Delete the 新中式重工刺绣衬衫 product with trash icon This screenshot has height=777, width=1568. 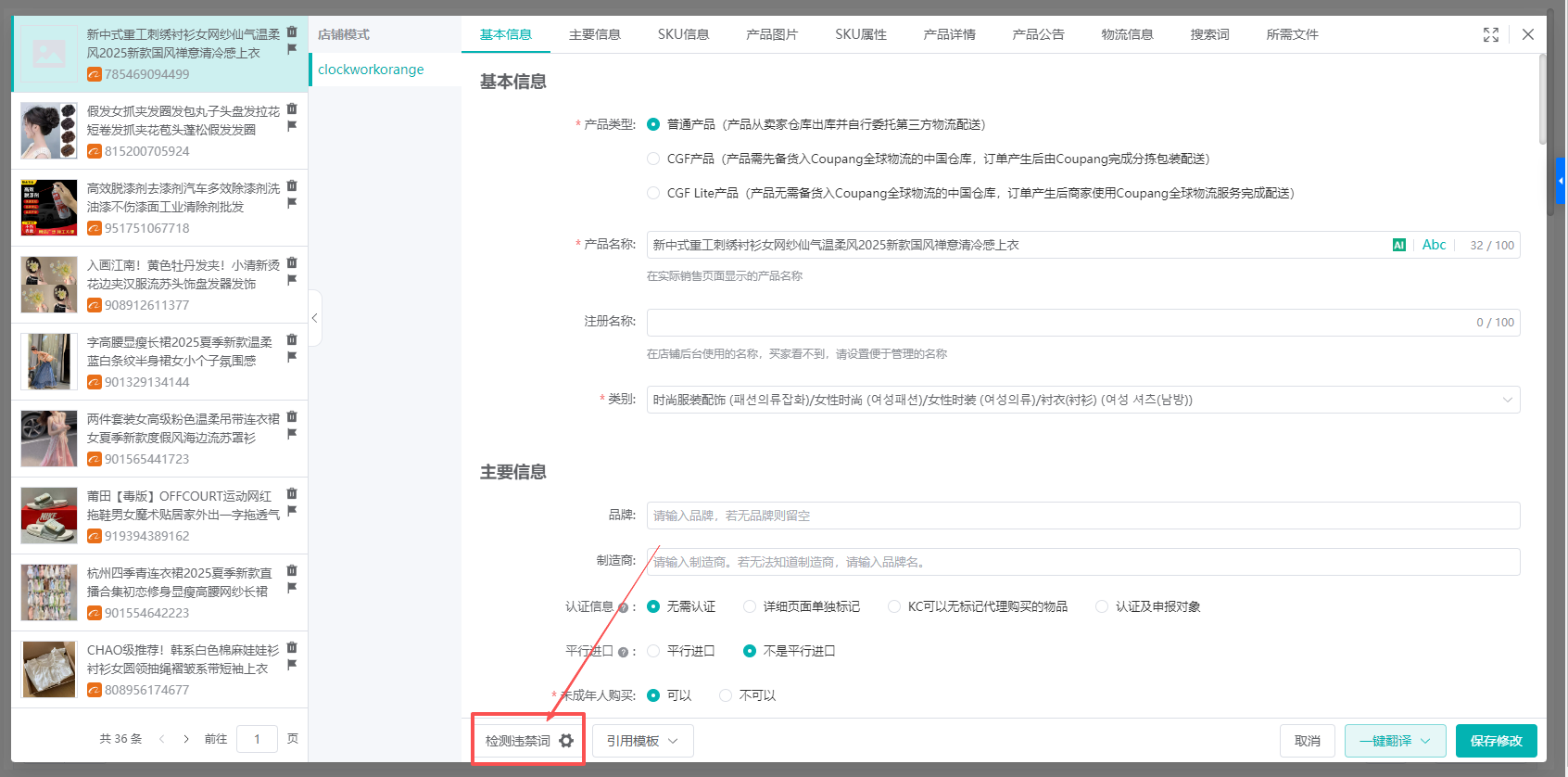pyautogui.click(x=292, y=32)
